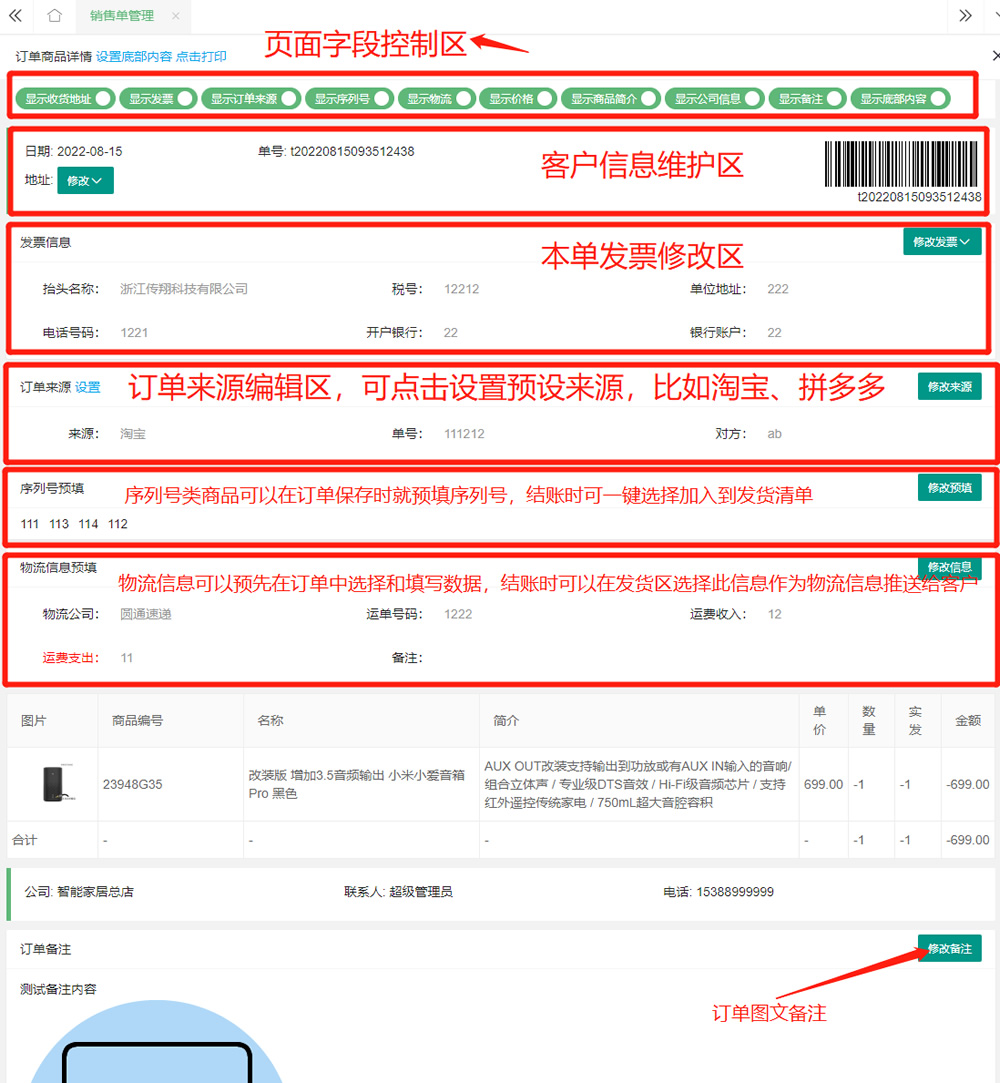Click the tax number value 12212
Image resolution: width=1000 pixels, height=1083 pixels.
click(461, 289)
